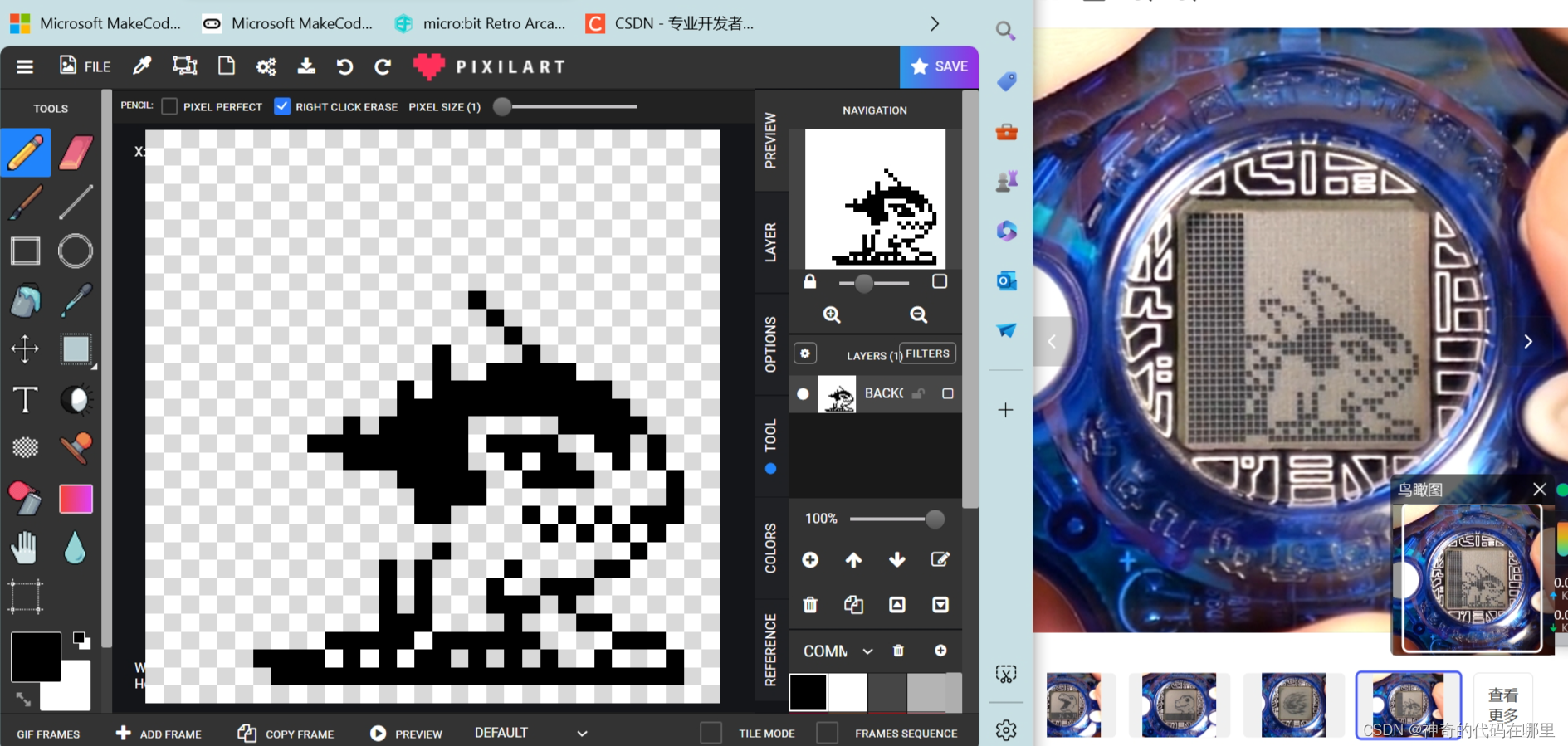Pick the black palette swatch
Screen dimensions: 1568x746
(808, 692)
